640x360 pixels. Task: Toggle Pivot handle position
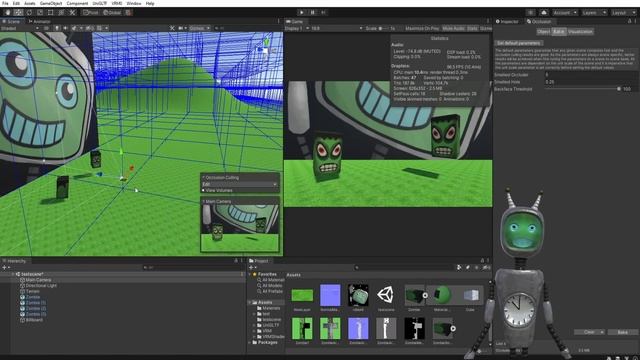pos(91,13)
